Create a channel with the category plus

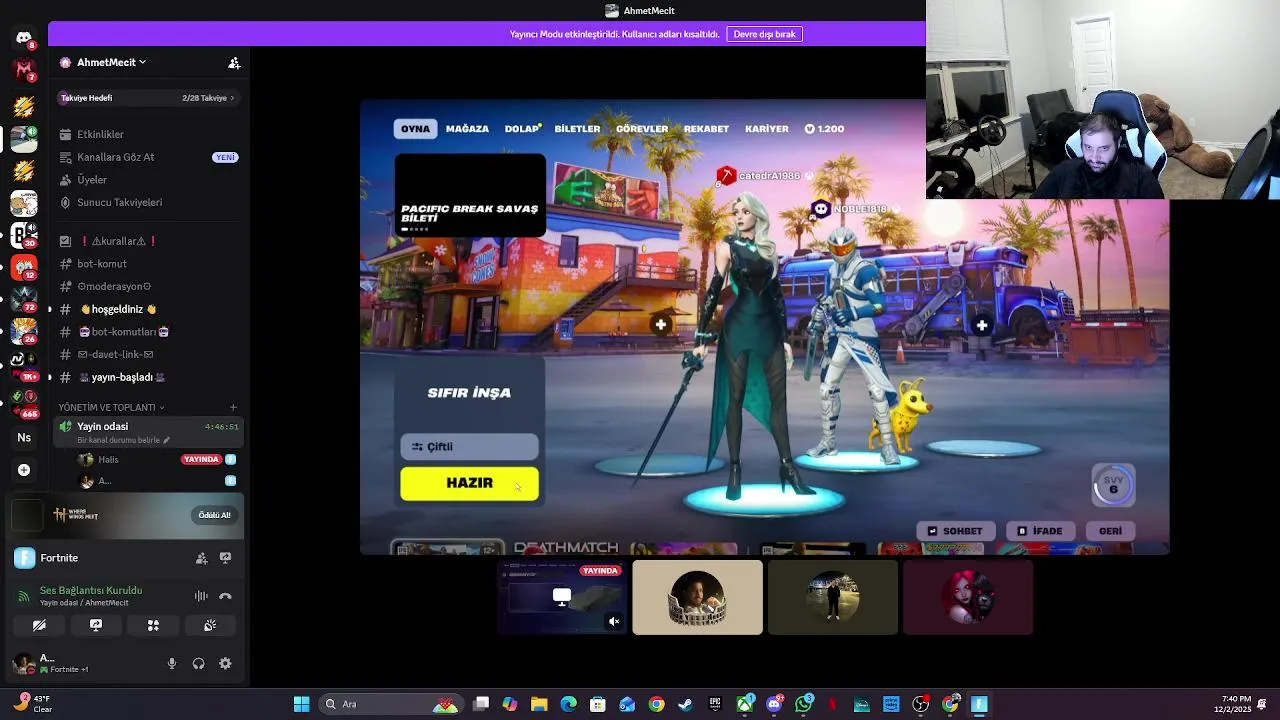coord(233,407)
